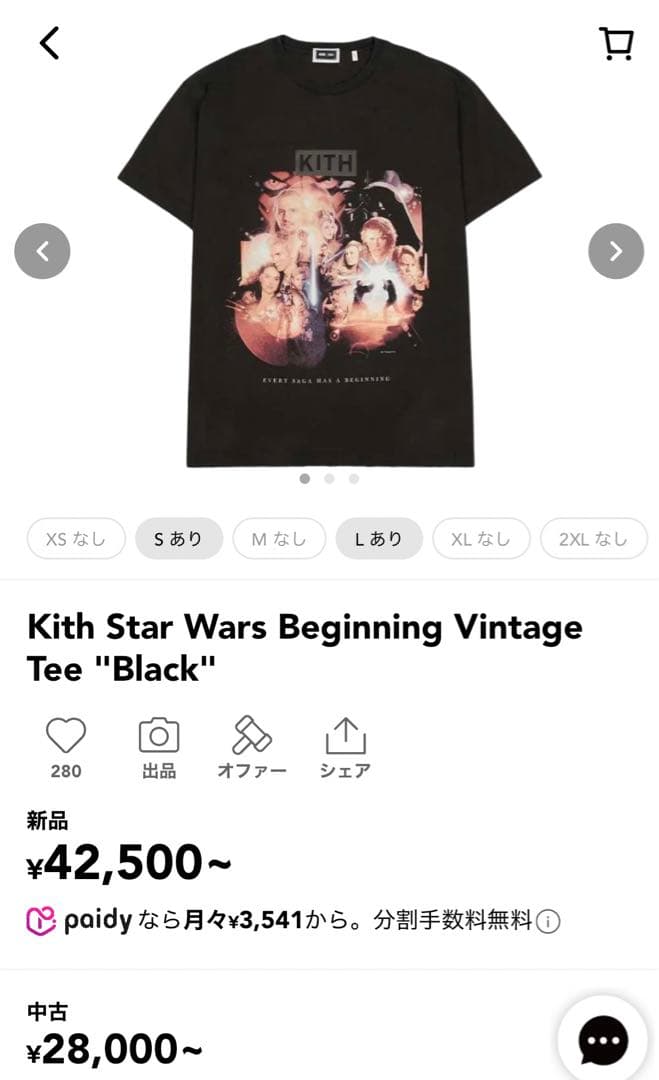Tap the XS なし size pill
The width and height of the screenshot is (659, 1080).
click(76, 538)
